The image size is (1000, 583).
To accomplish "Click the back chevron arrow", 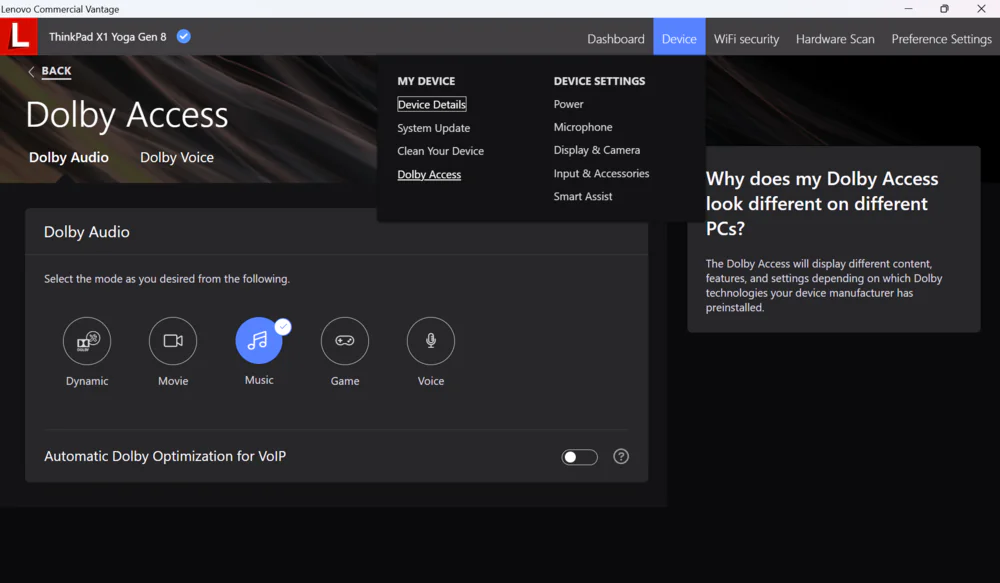I will [x=31, y=71].
